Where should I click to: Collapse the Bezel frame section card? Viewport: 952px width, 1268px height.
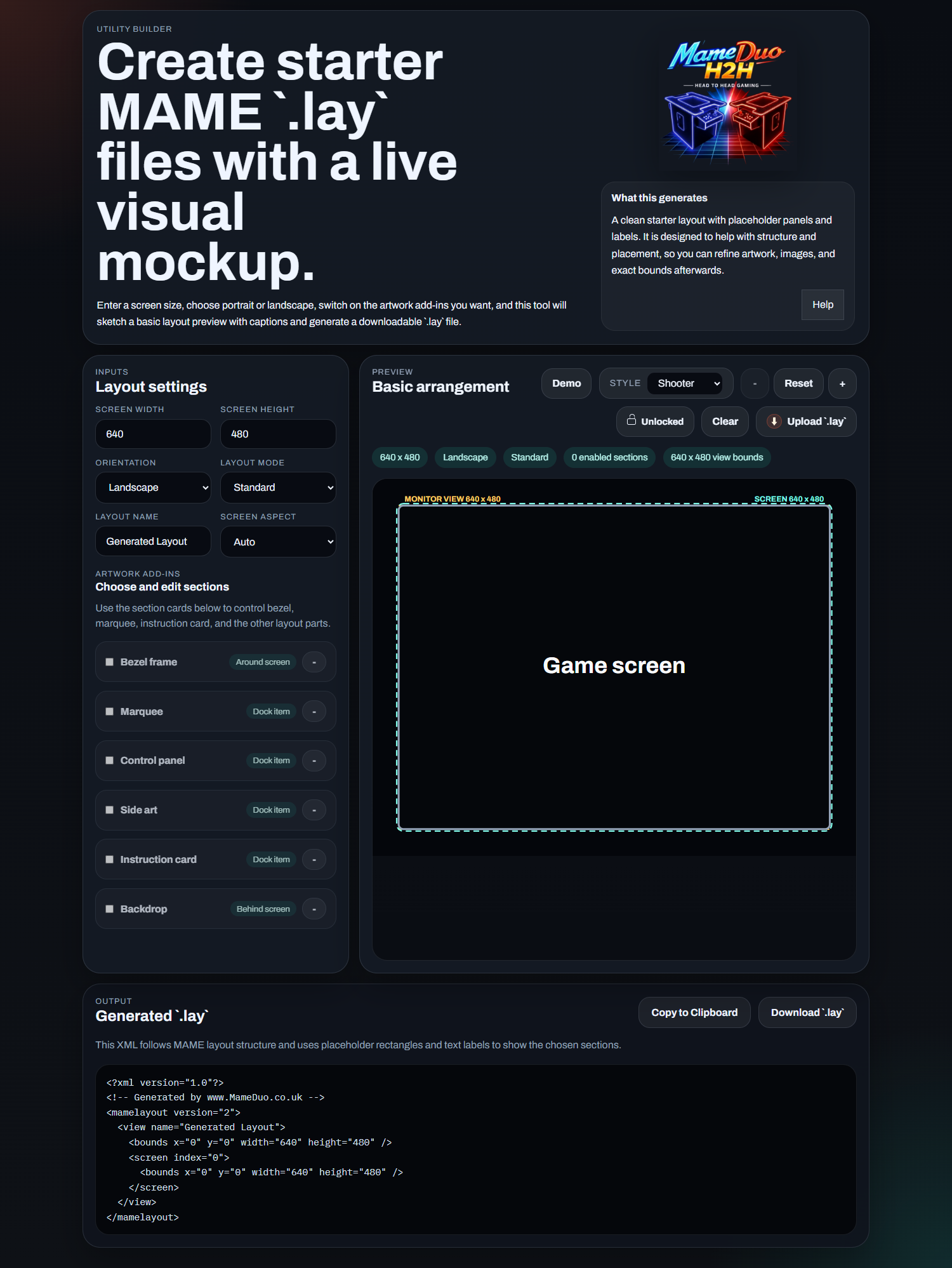314,662
